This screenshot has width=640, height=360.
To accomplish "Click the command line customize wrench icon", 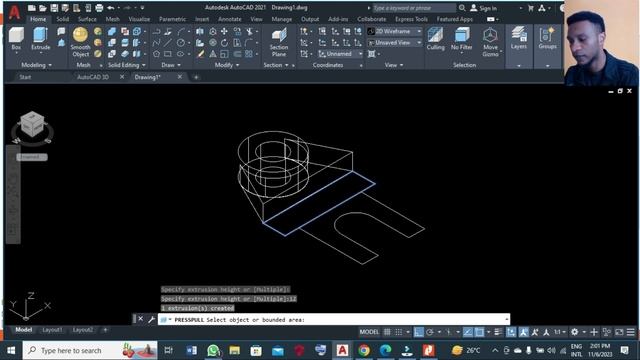I will coord(151,319).
